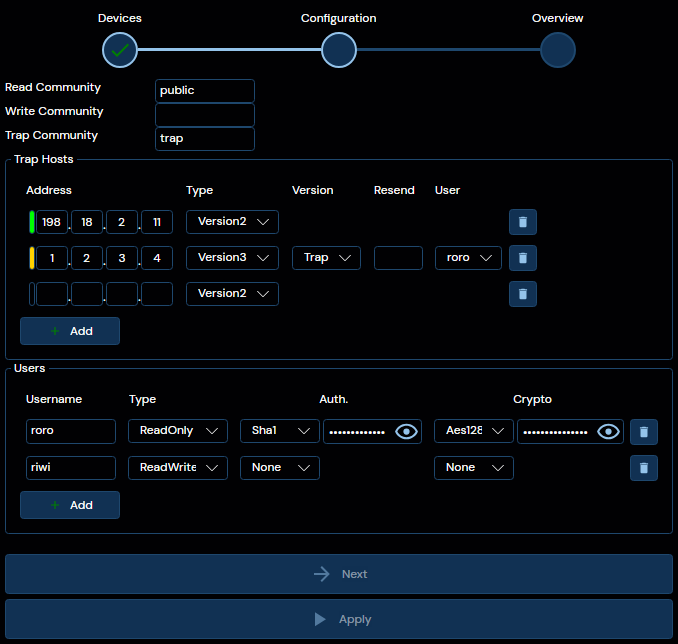This screenshot has height=644, width=678.
Task: Open the Trap version dropdown
Action: pyautogui.click(x=326, y=258)
